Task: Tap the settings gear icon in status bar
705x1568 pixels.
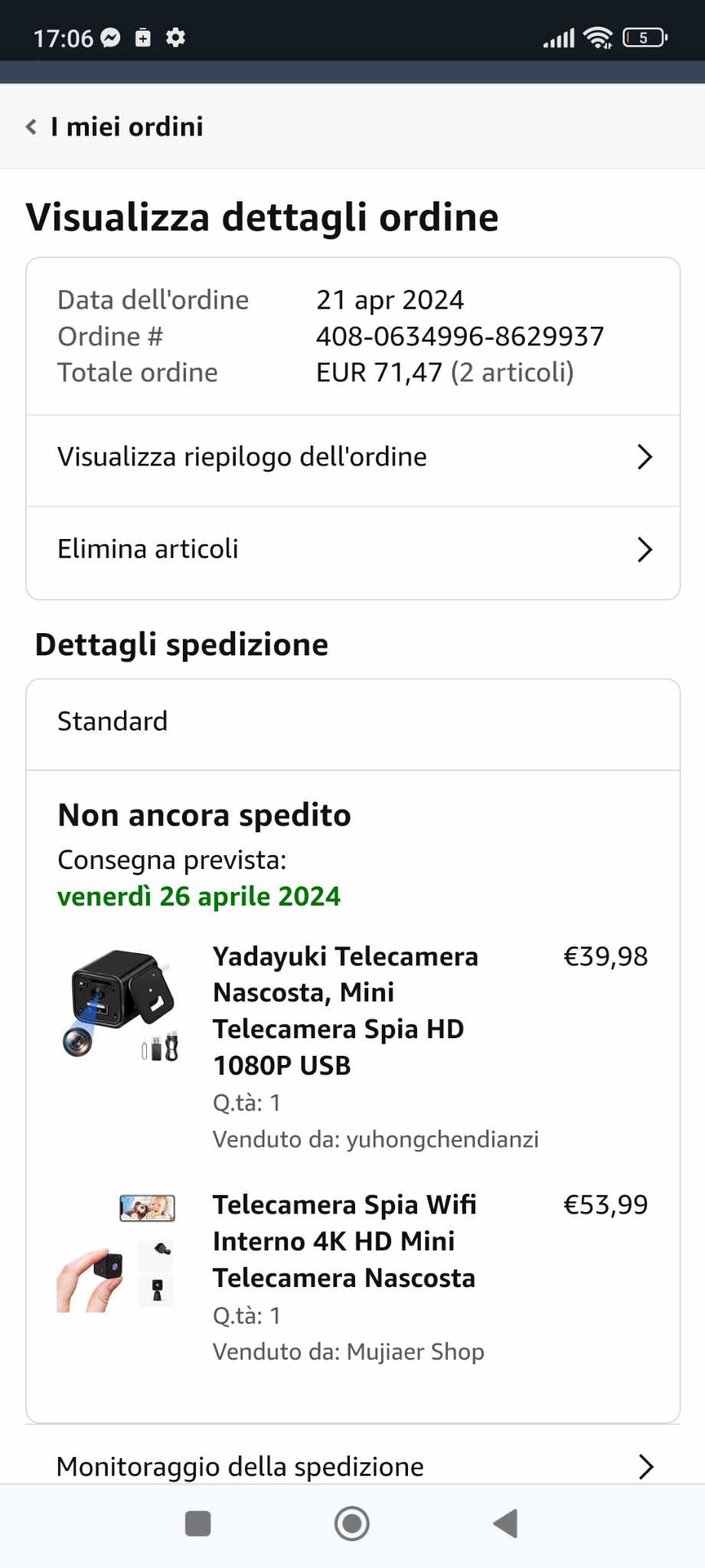Action: pyautogui.click(x=175, y=38)
